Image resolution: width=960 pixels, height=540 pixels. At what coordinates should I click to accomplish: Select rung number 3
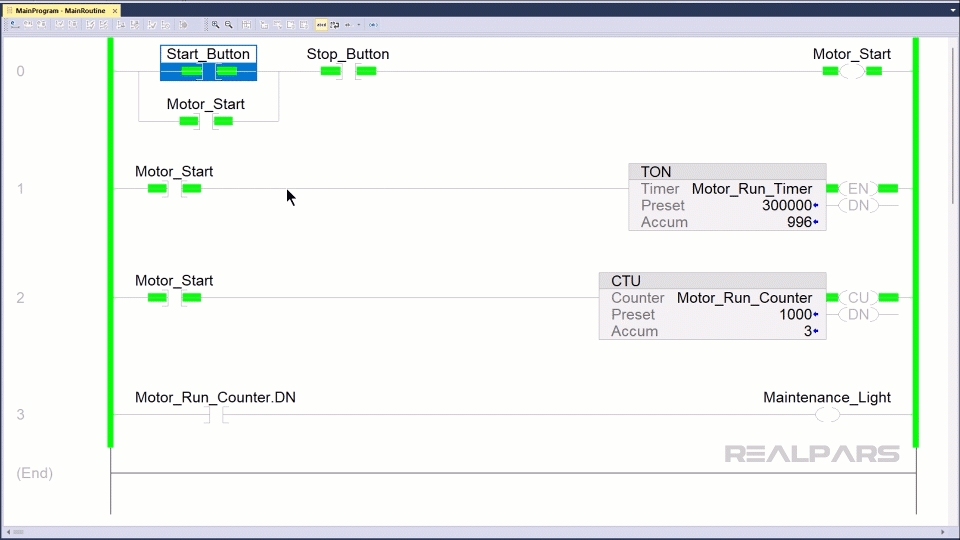(x=21, y=415)
